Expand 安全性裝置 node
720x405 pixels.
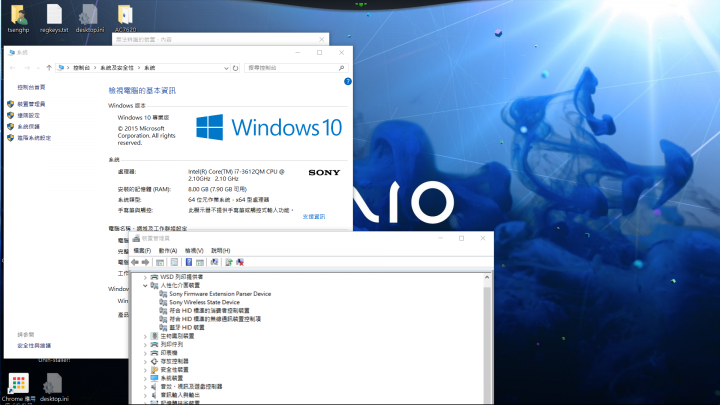tap(145, 370)
